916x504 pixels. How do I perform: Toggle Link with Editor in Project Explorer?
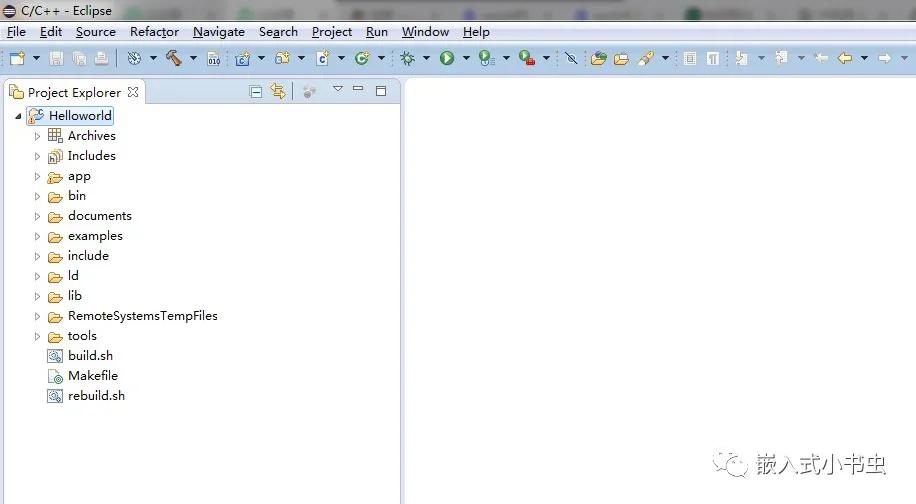point(277,91)
